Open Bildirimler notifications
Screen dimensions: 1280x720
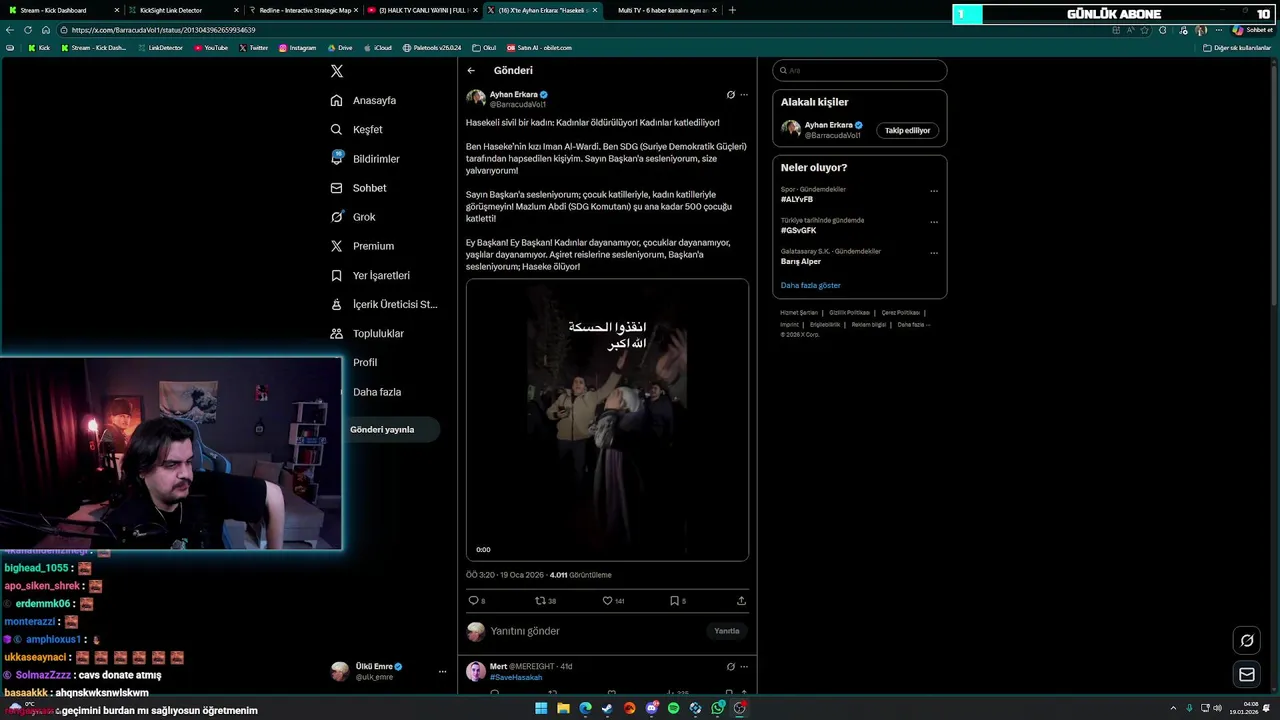point(365,158)
